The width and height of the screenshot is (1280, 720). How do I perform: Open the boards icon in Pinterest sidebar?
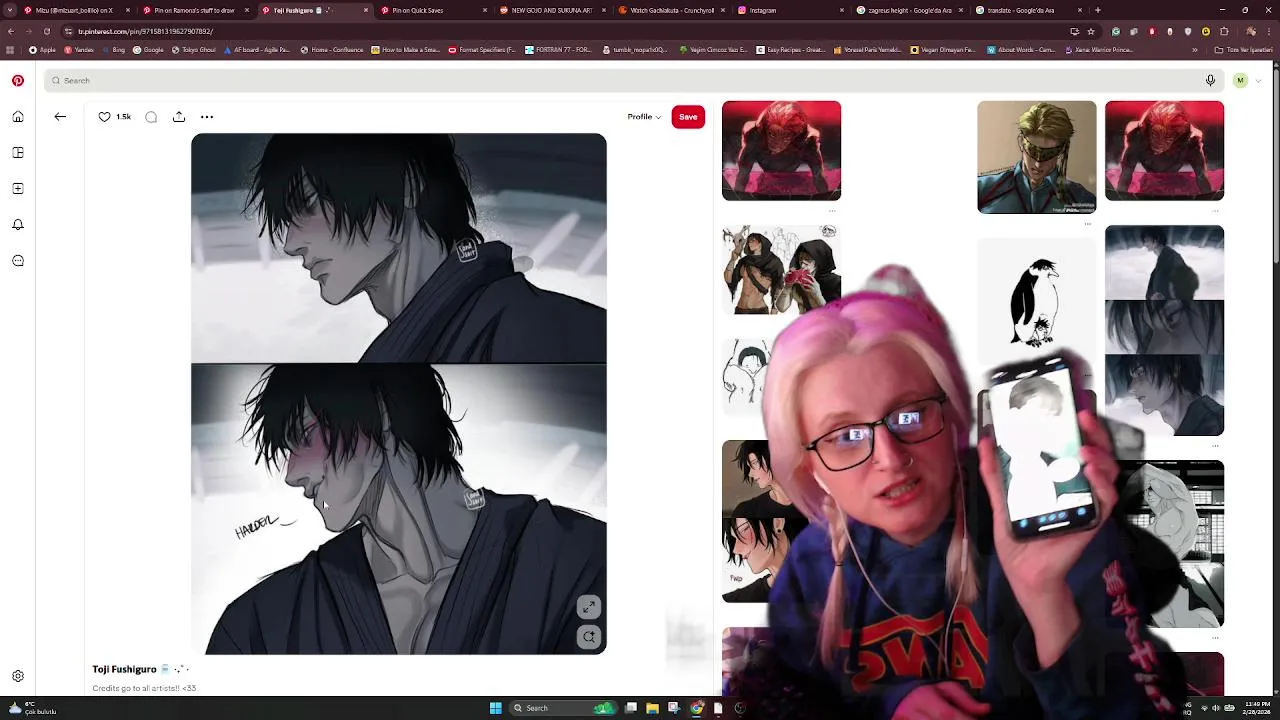click(x=18, y=153)
